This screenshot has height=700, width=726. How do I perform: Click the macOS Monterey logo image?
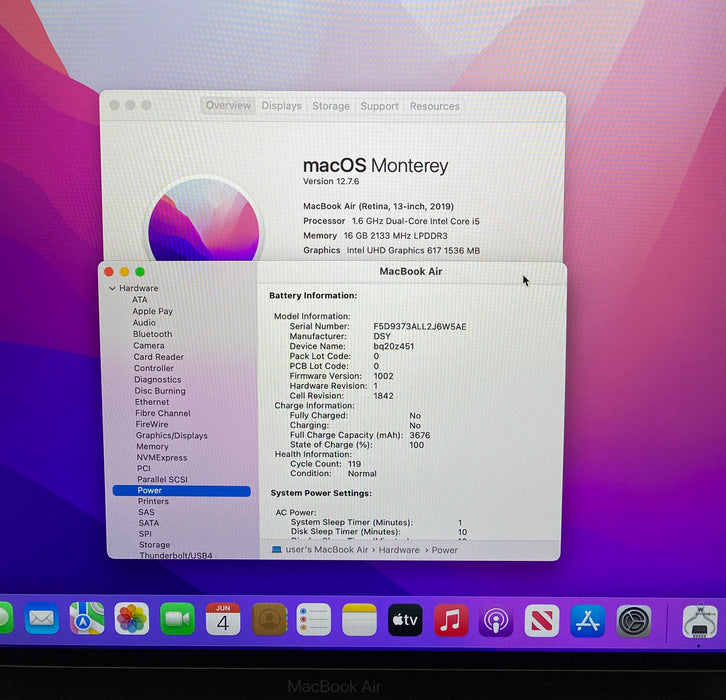[x=204, y=219]
